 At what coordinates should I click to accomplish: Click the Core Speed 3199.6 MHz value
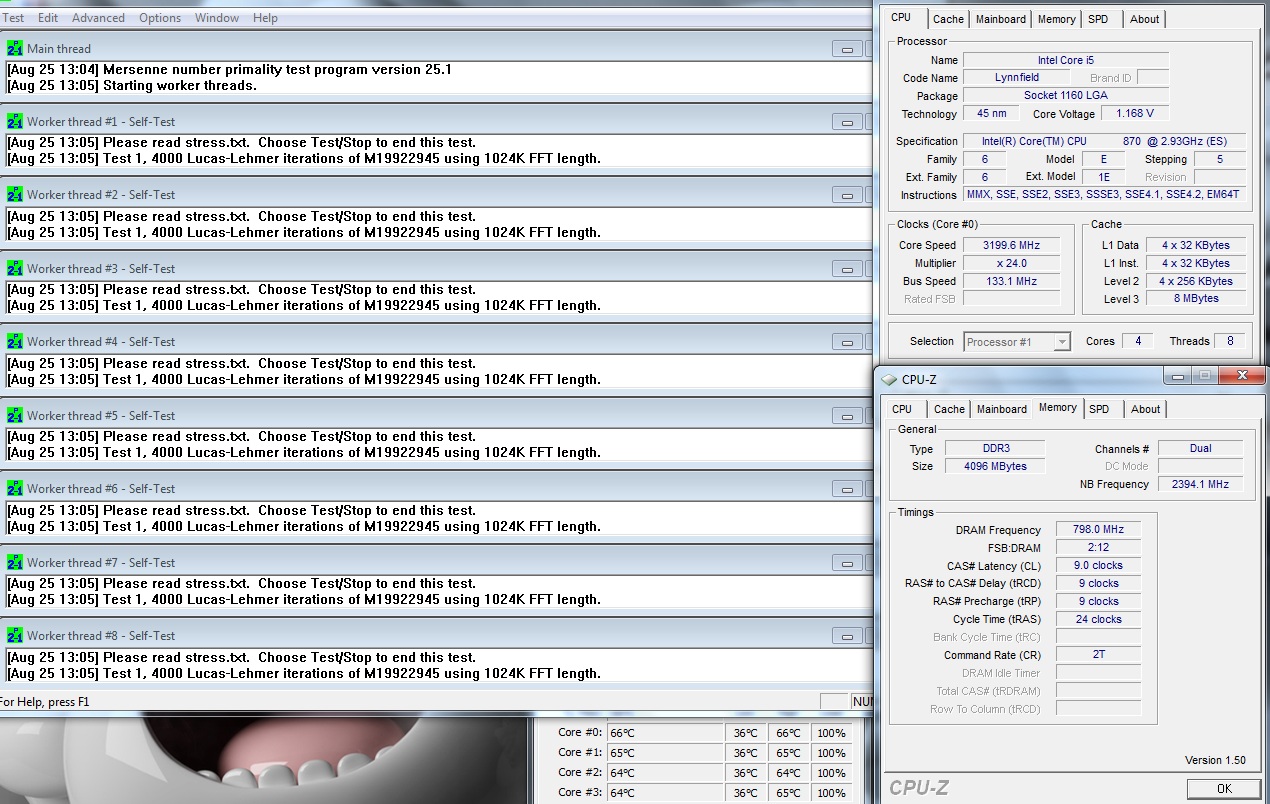click(x=1012, y=245)
